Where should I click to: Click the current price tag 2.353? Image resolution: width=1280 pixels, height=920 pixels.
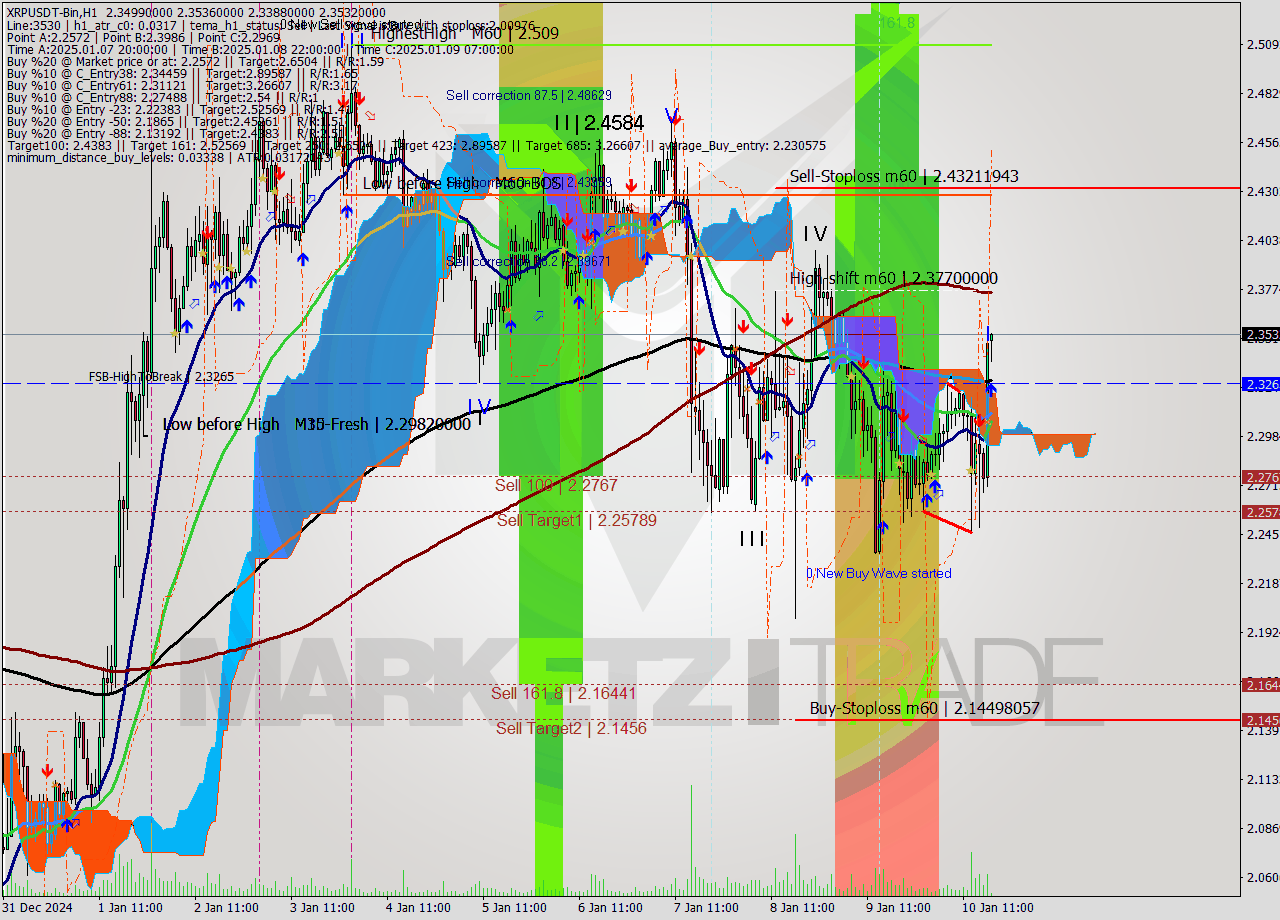[x=1260, y=334]
